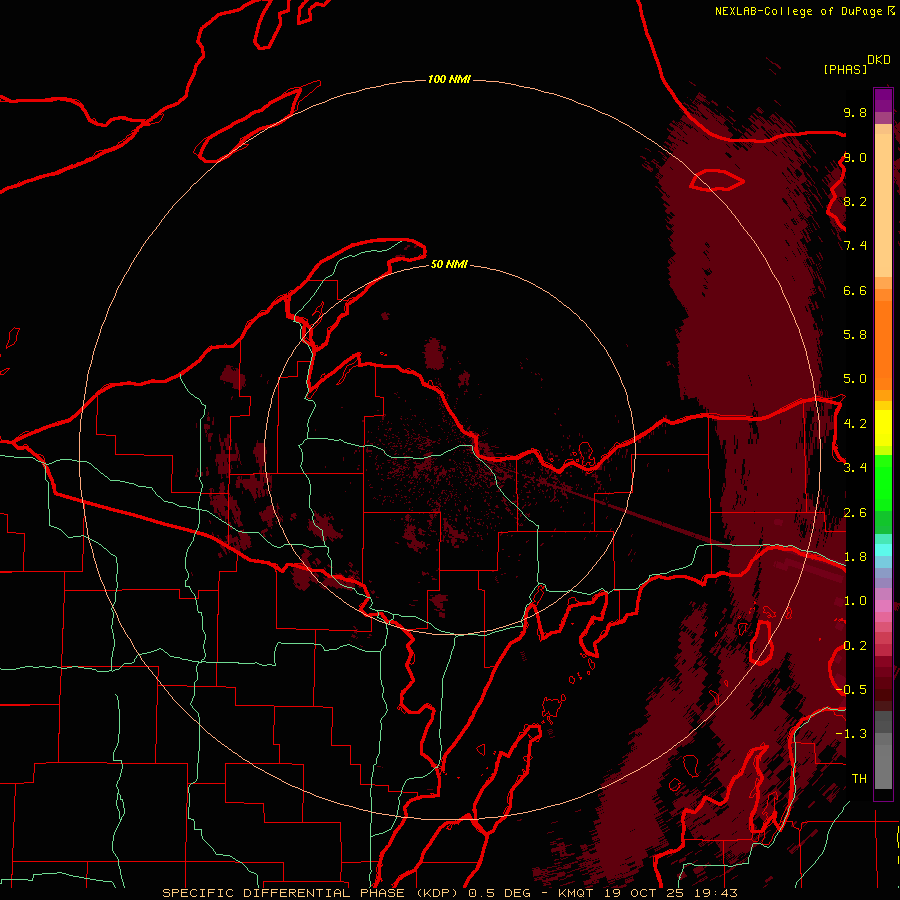
Task: Select the 1.8 scale value
Action: 855,557
